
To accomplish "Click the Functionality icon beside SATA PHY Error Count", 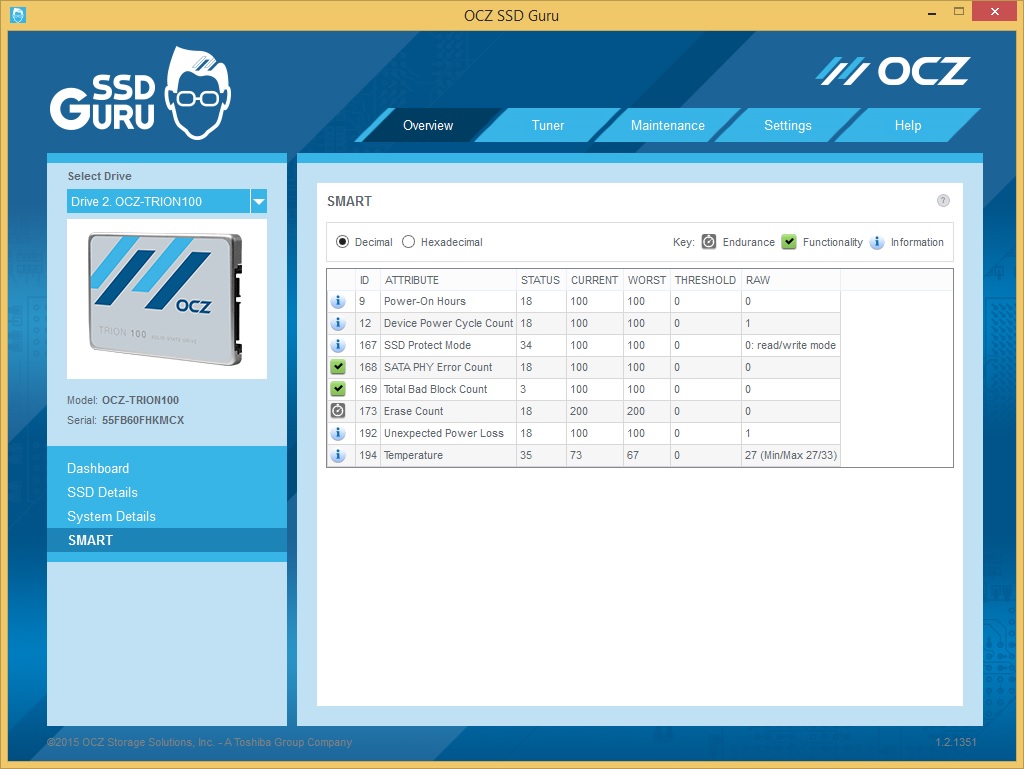I will (338, 367).
